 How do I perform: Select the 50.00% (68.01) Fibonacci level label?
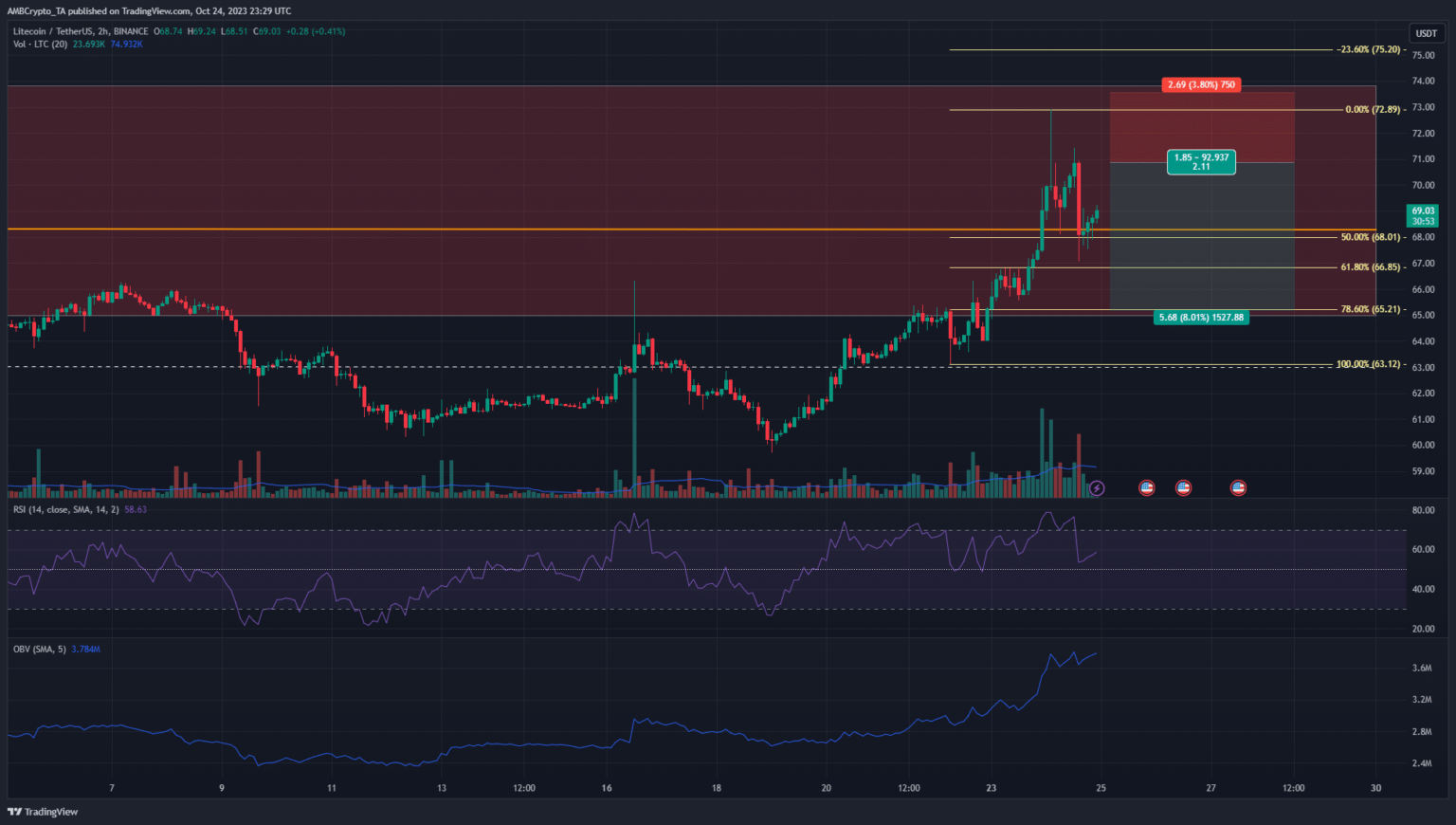(1370, 237)
